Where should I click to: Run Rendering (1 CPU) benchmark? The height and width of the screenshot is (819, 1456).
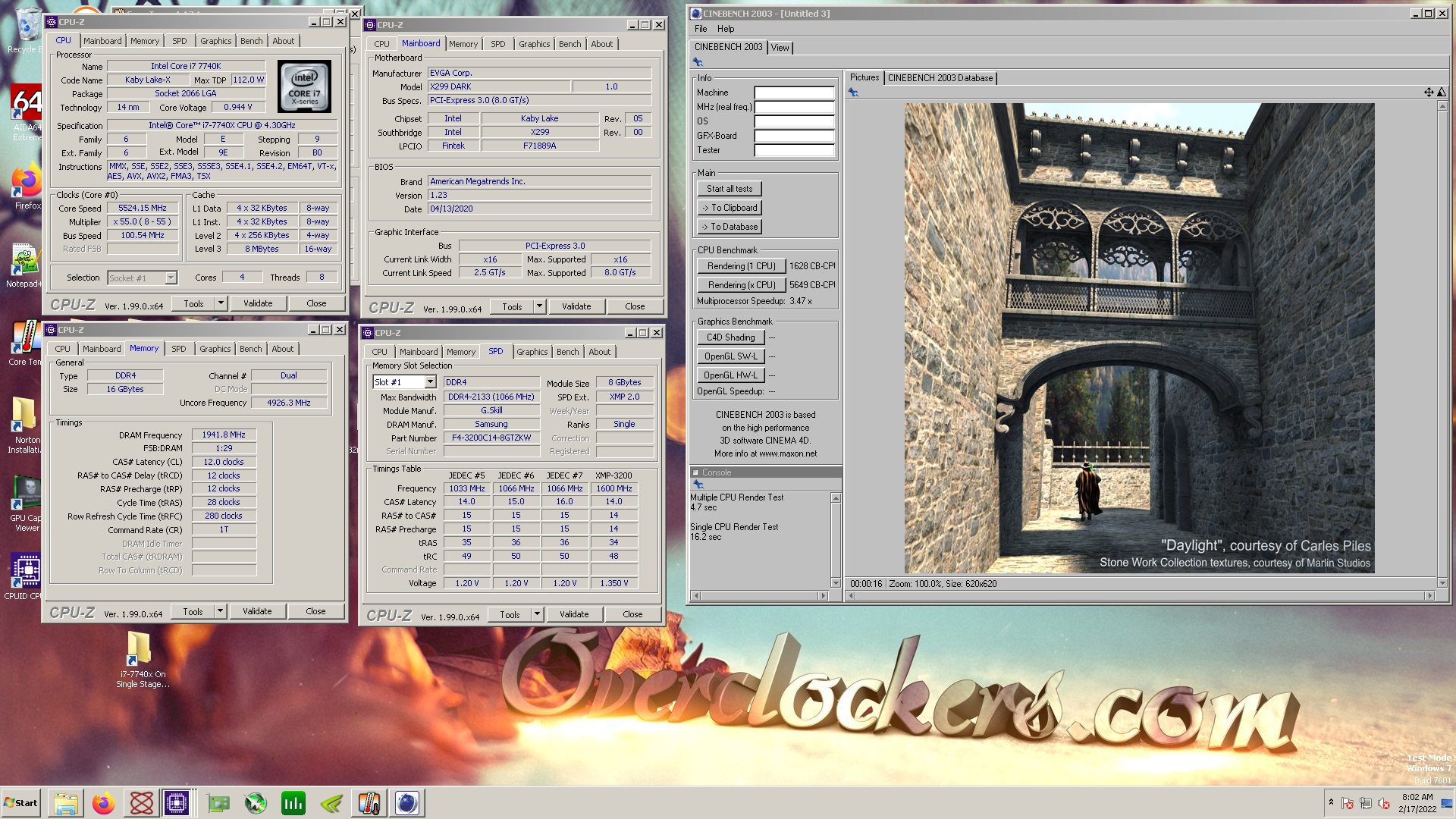click(x=741, y=266)
